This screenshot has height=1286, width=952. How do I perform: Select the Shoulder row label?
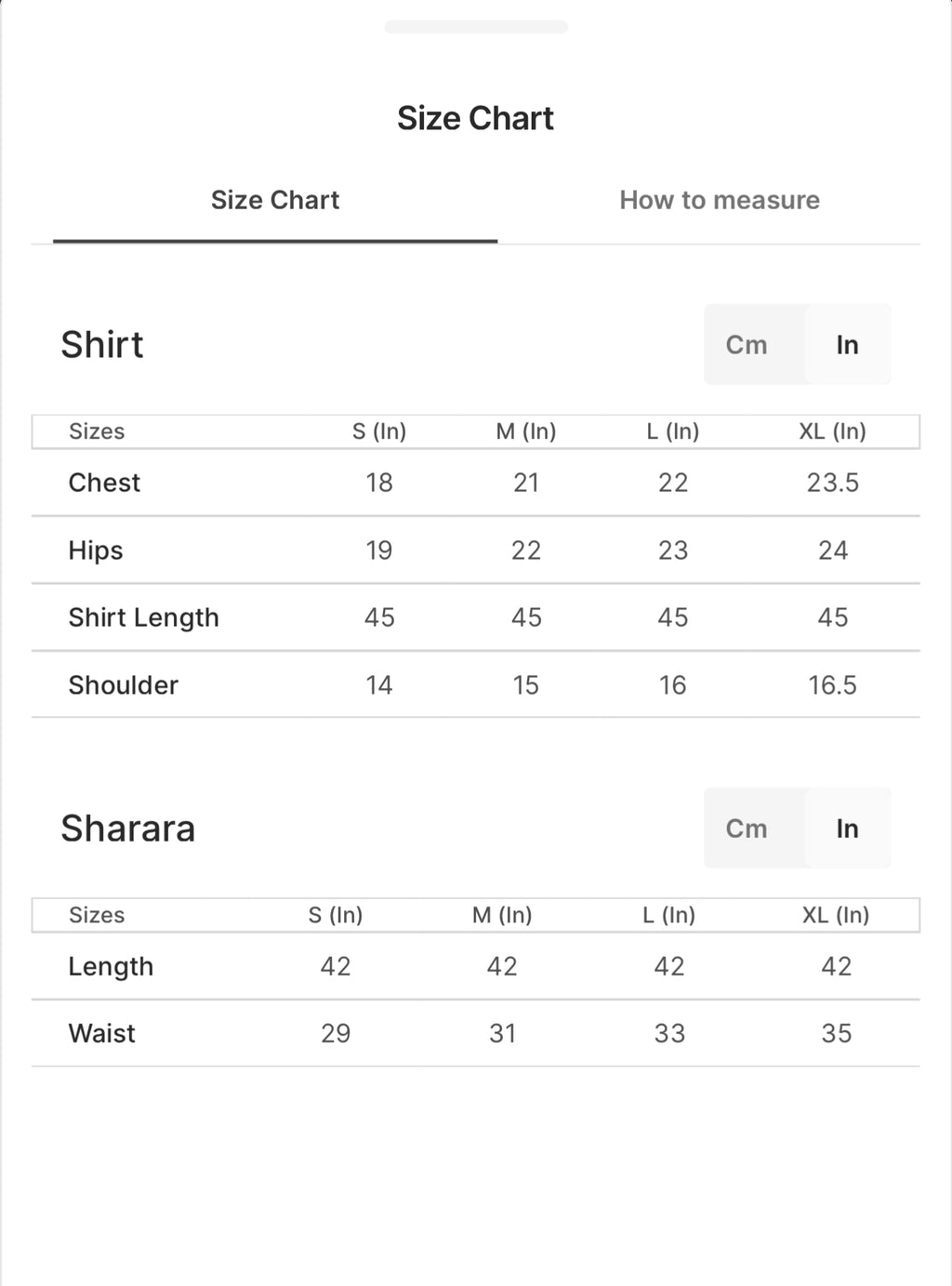(x=124, y=685)
